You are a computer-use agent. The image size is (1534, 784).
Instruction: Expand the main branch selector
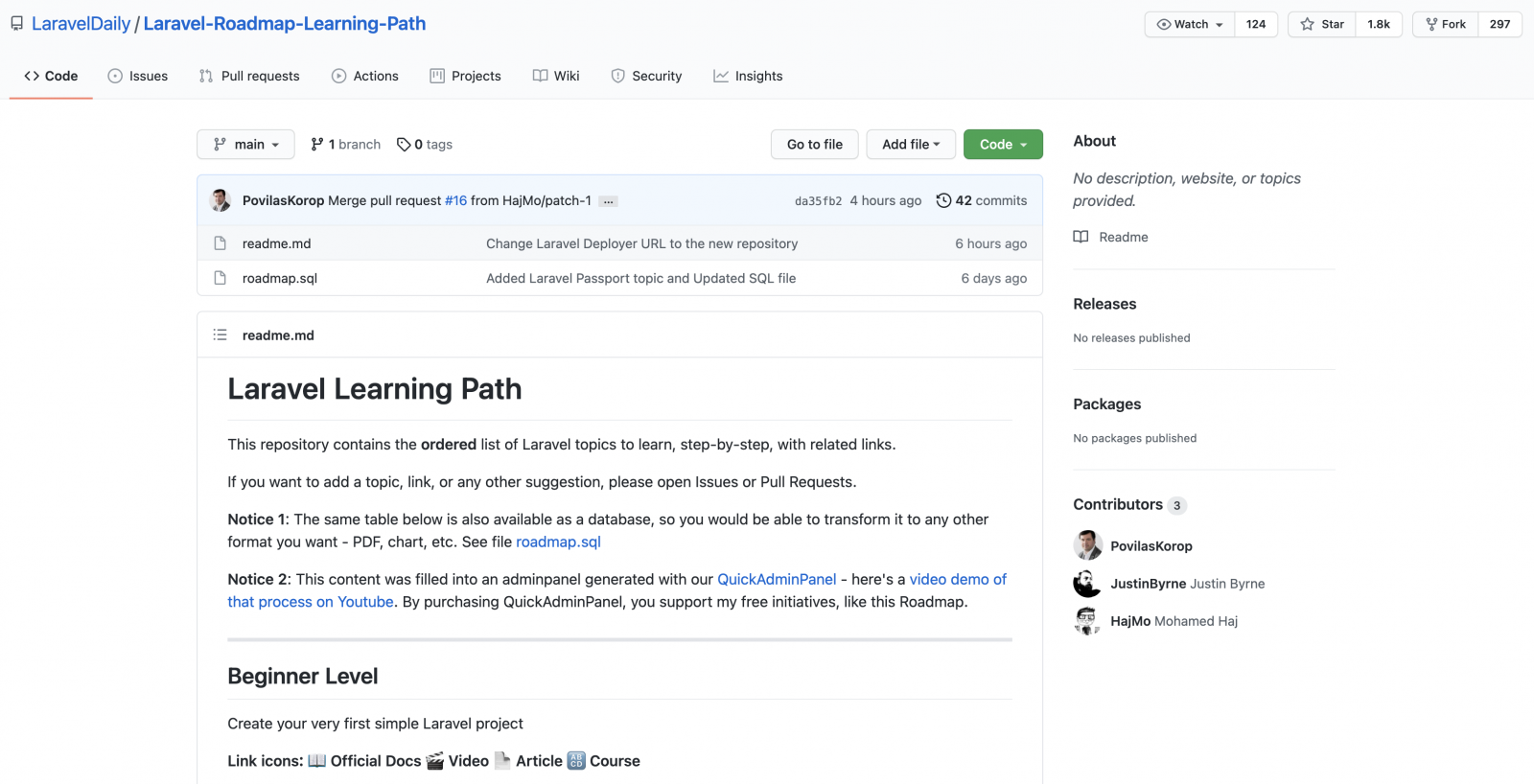click(x=245, y=145)
